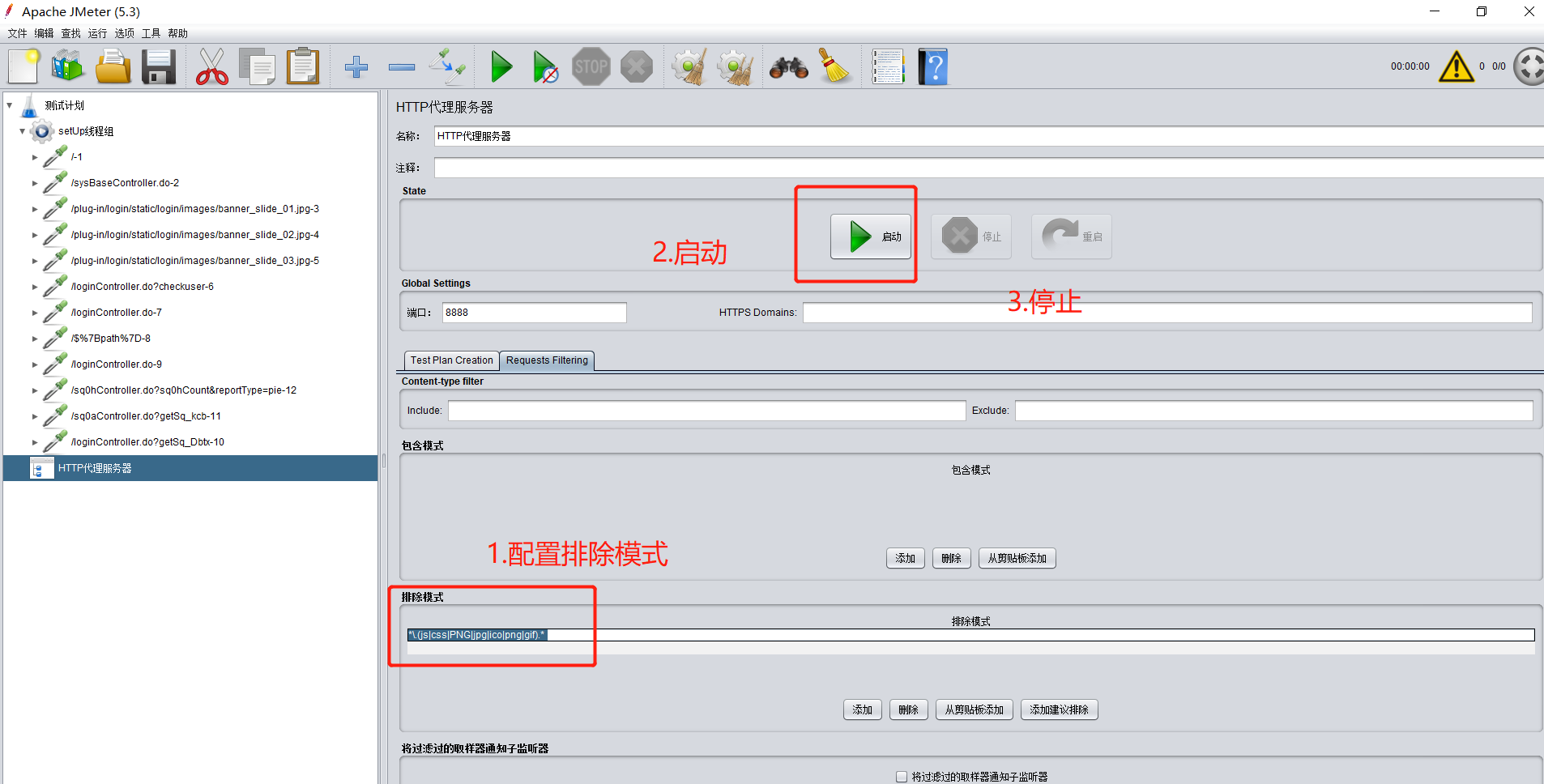Open the 选项 menu

124,33
